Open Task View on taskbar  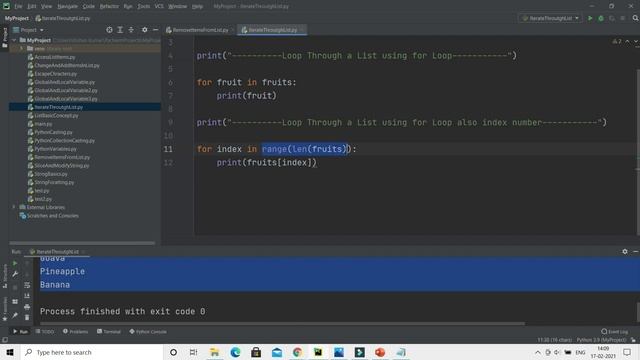coord(193,352)
